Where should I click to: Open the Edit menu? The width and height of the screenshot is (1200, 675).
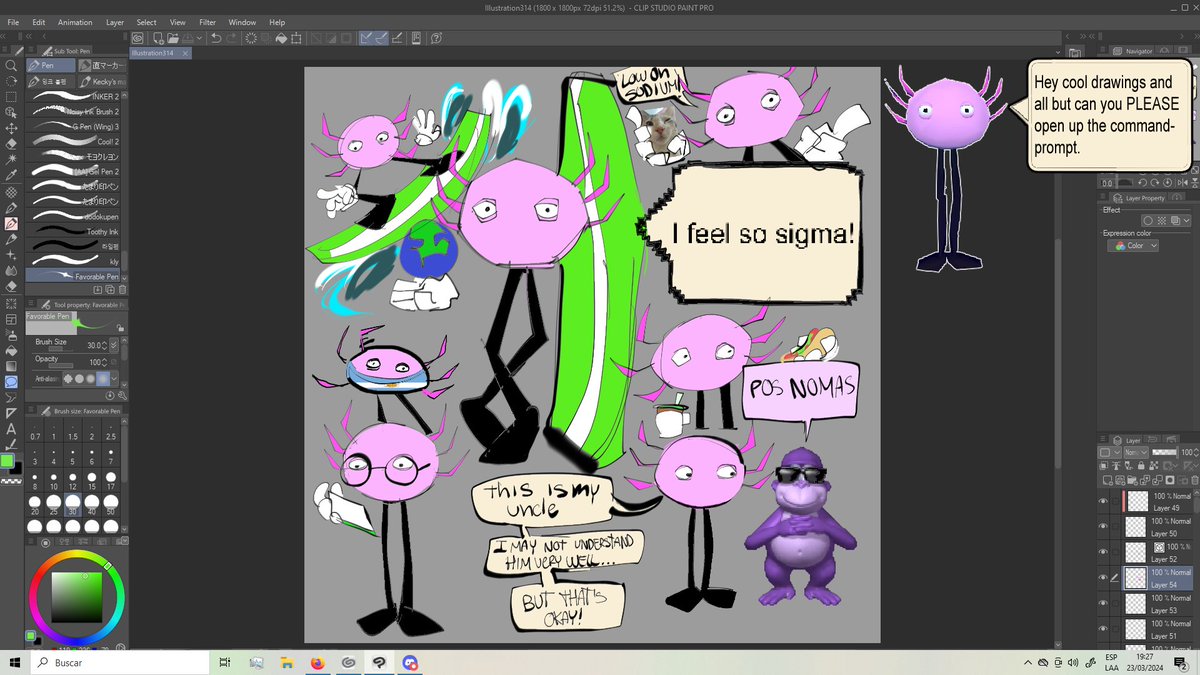point(38,22)
